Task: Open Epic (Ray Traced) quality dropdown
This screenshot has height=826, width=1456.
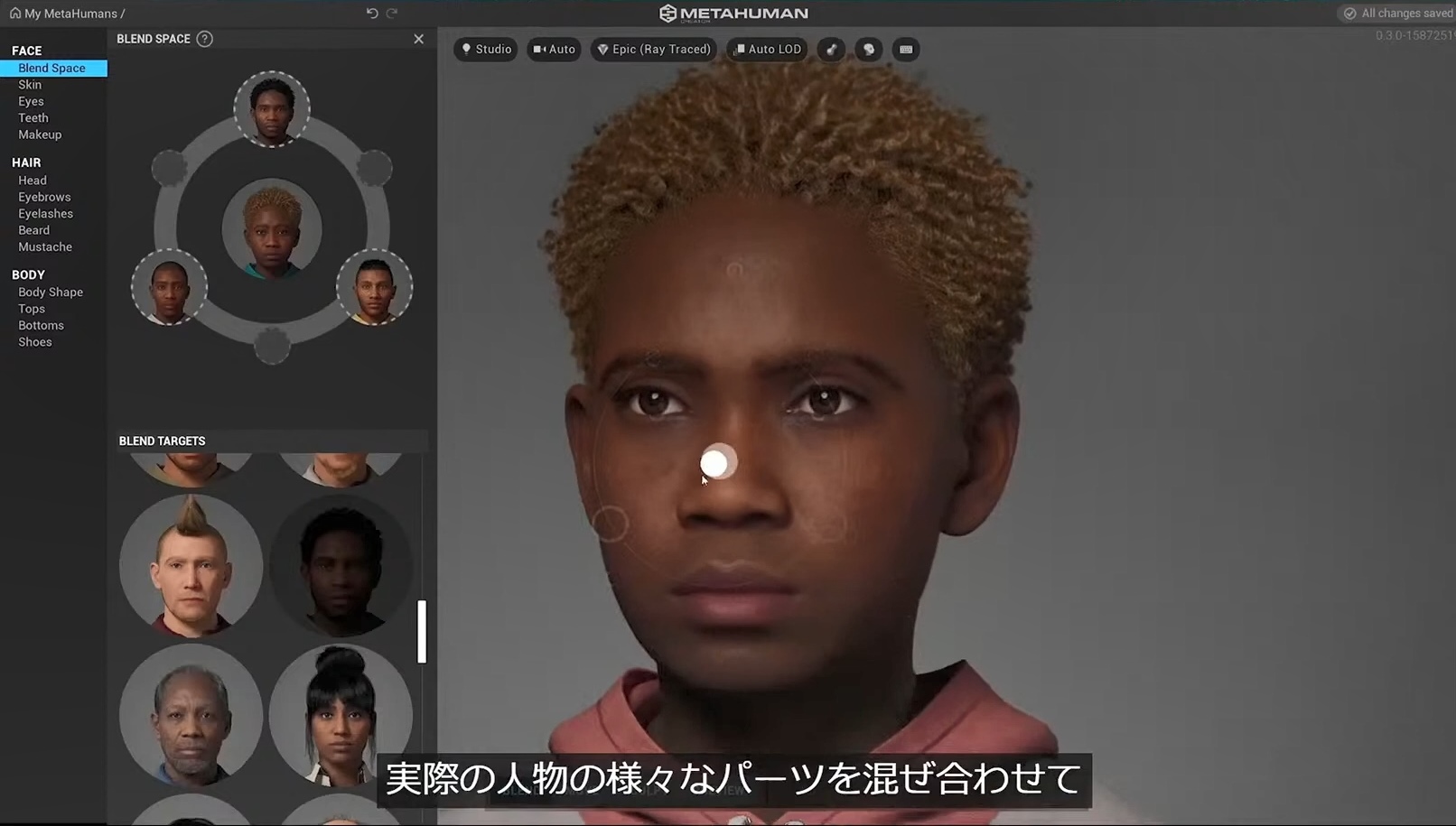Action: [x=654, y=50]
